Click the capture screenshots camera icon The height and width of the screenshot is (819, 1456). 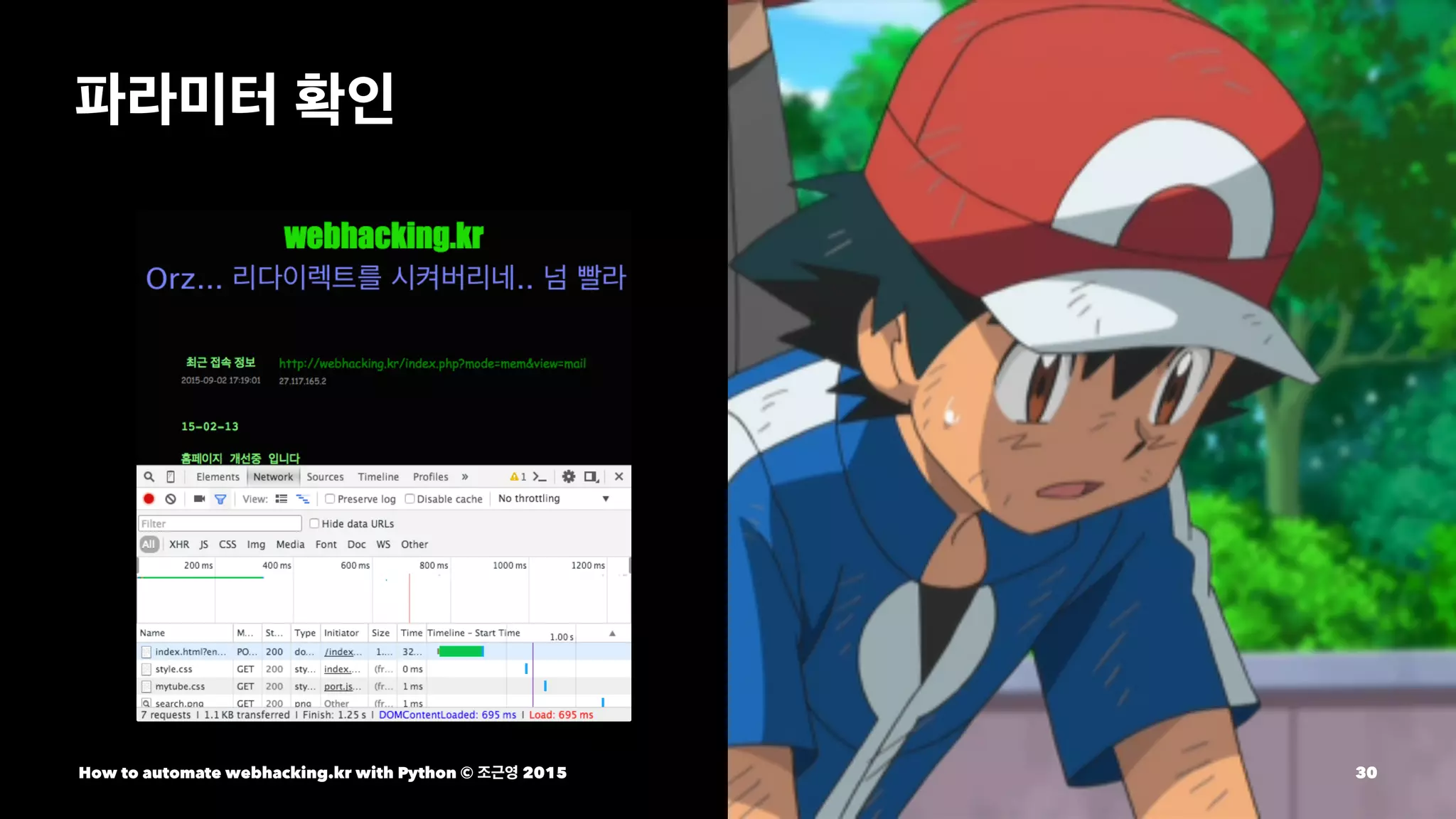[x=199, y=499]
